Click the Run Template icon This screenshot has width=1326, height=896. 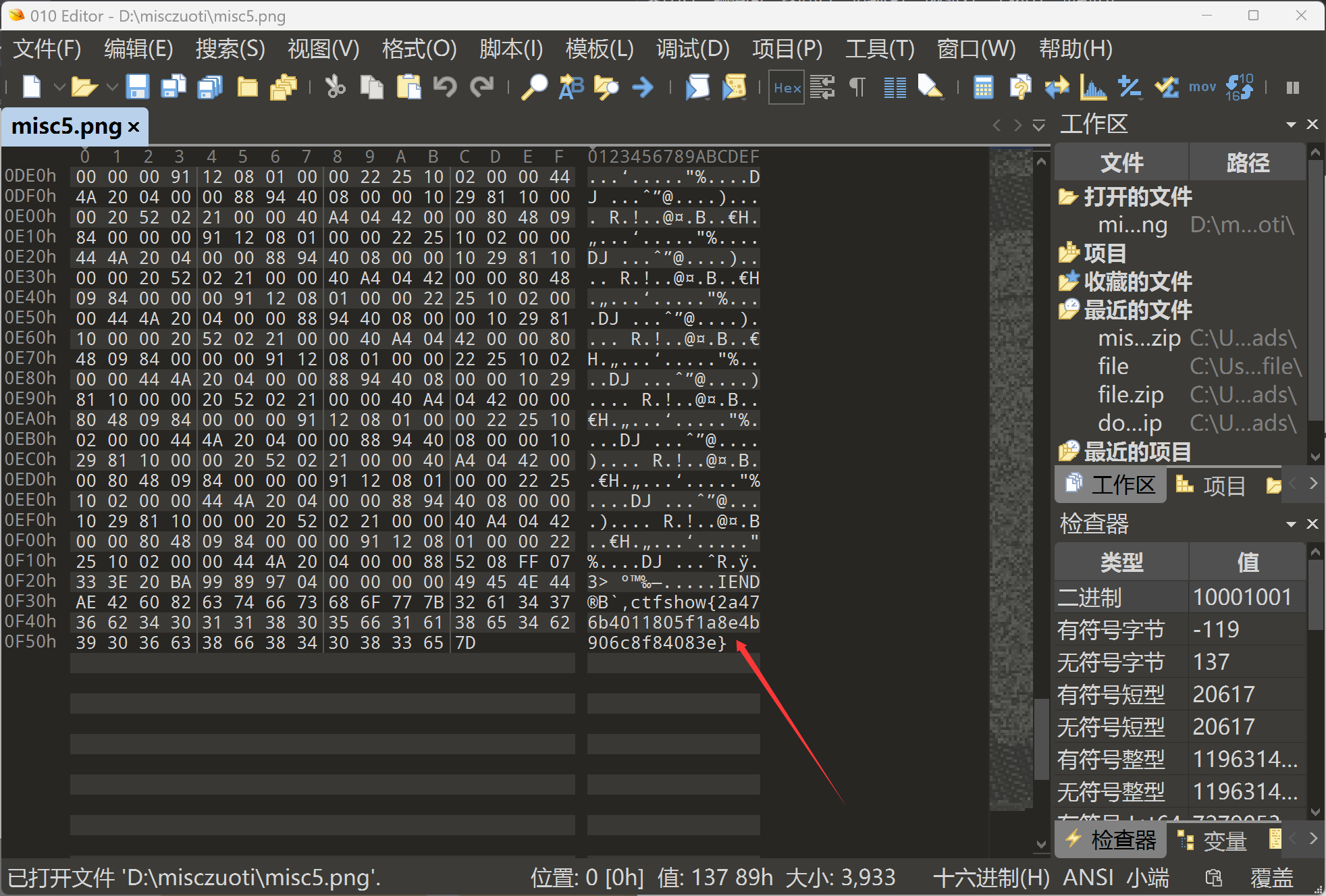[735, 87]
